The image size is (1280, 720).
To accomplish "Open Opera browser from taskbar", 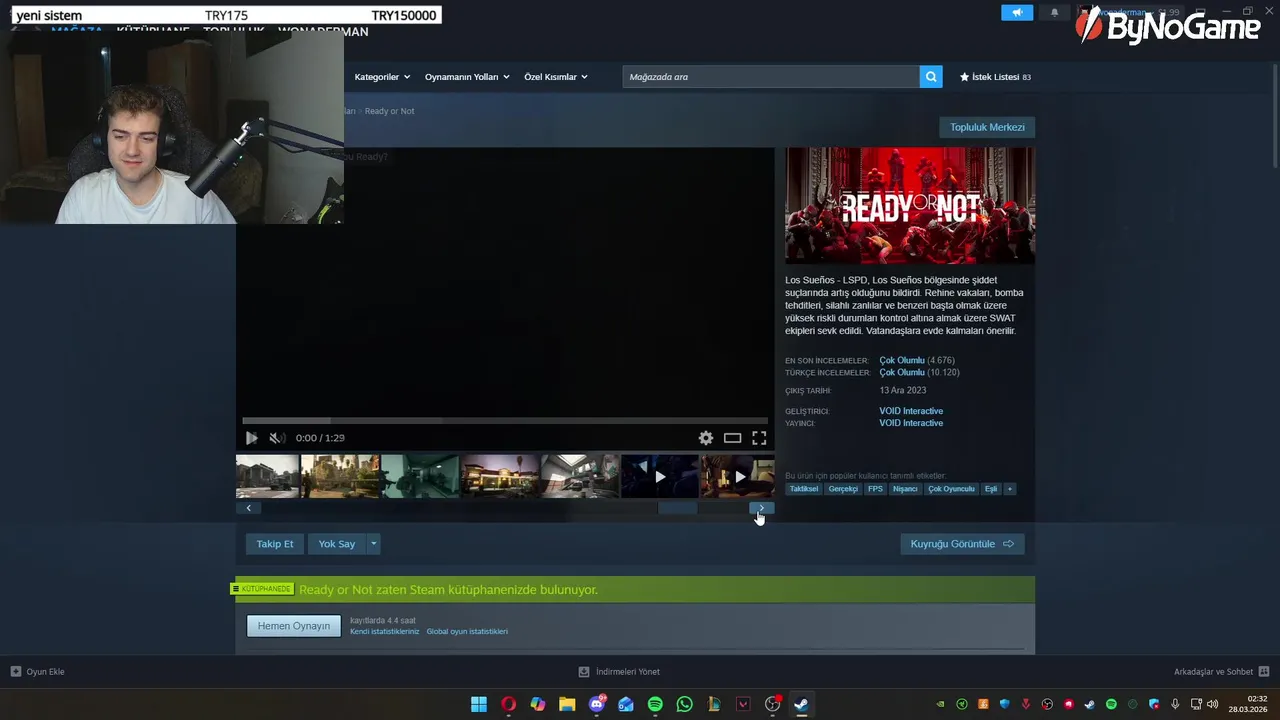I will coord(508,704).
